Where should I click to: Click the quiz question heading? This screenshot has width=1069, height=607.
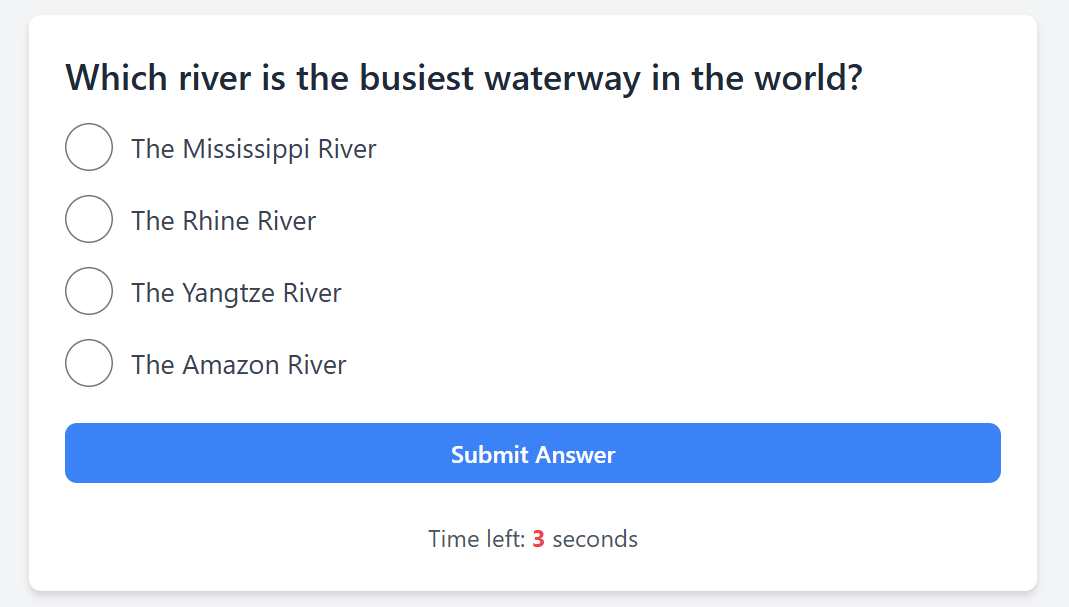pos(464,78)
